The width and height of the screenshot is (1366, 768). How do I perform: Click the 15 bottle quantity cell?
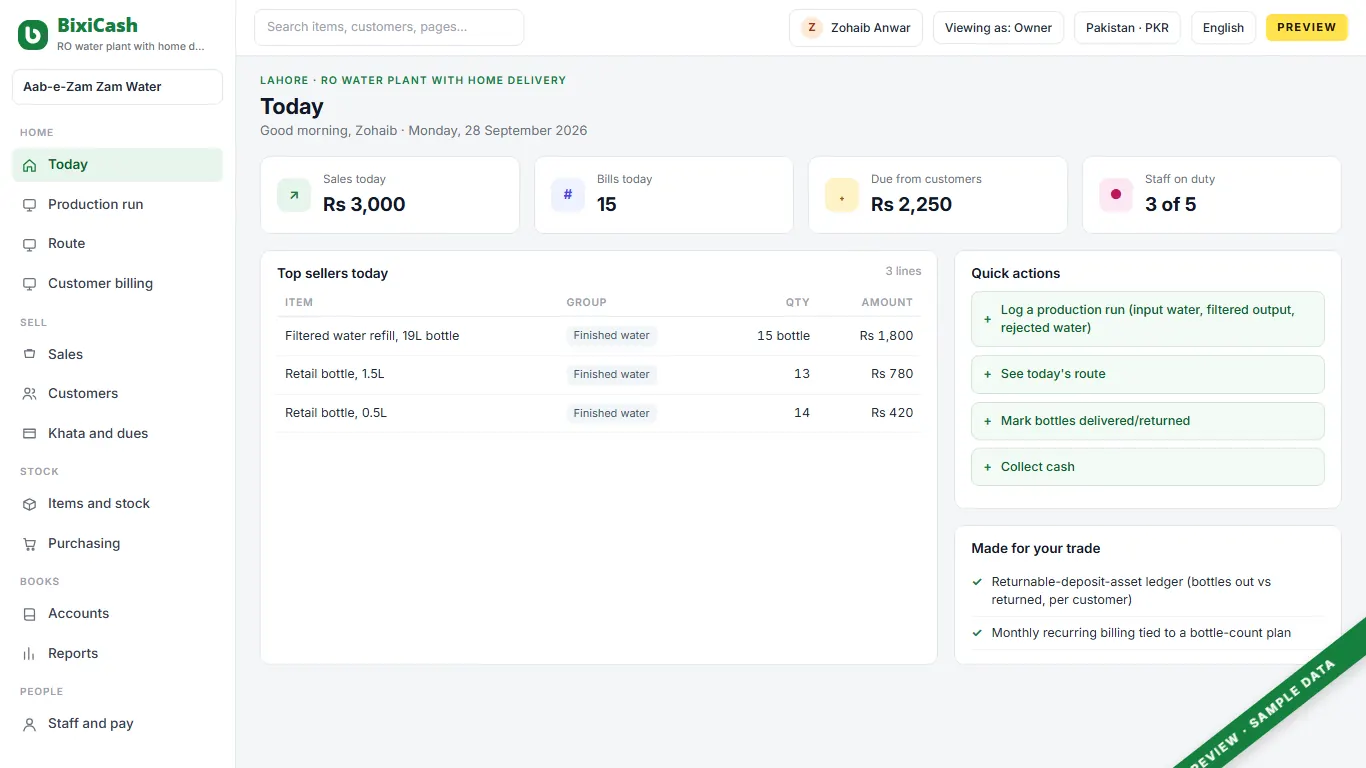pos(783,336)
